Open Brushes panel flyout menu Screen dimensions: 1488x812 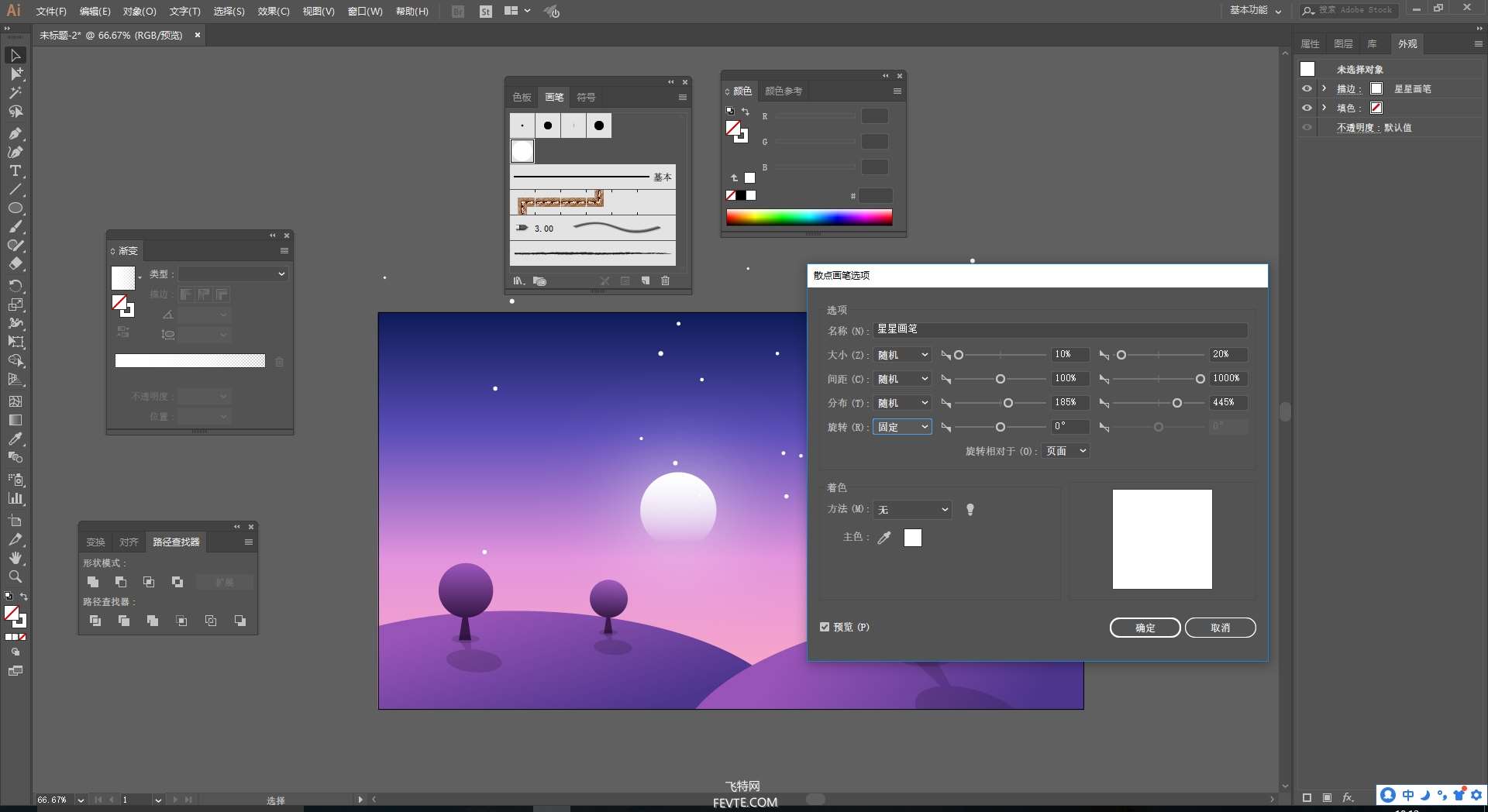683,98
